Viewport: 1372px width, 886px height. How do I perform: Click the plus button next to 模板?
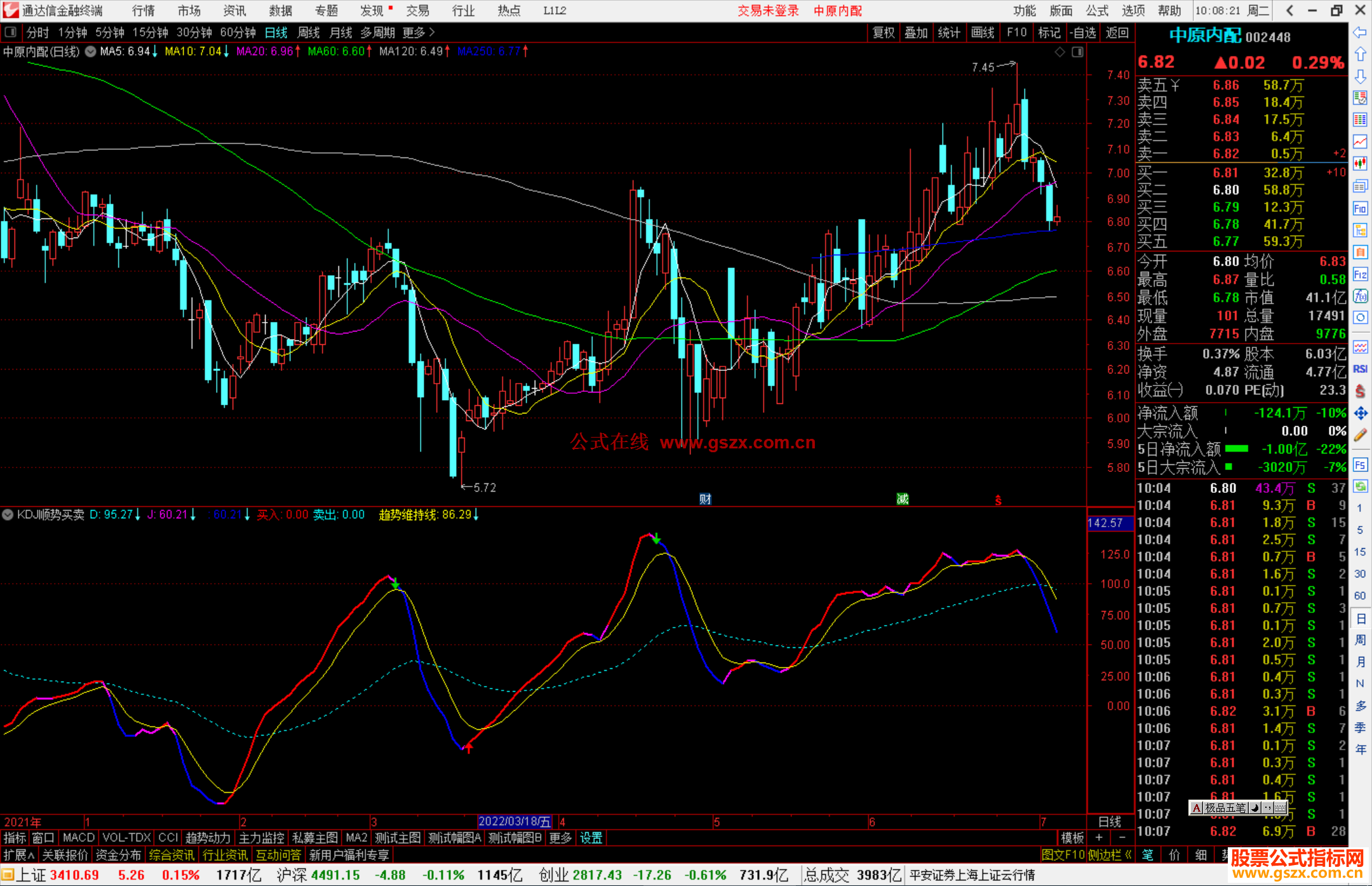pos(1099,838)
